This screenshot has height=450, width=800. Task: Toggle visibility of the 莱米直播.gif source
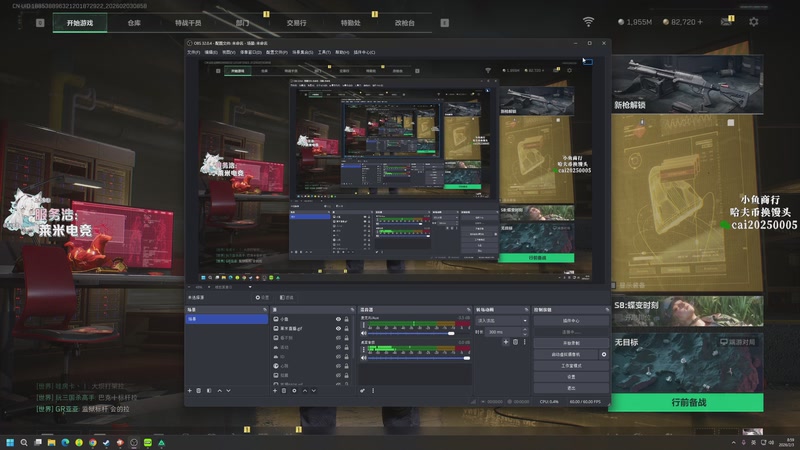tap(338, 329)
